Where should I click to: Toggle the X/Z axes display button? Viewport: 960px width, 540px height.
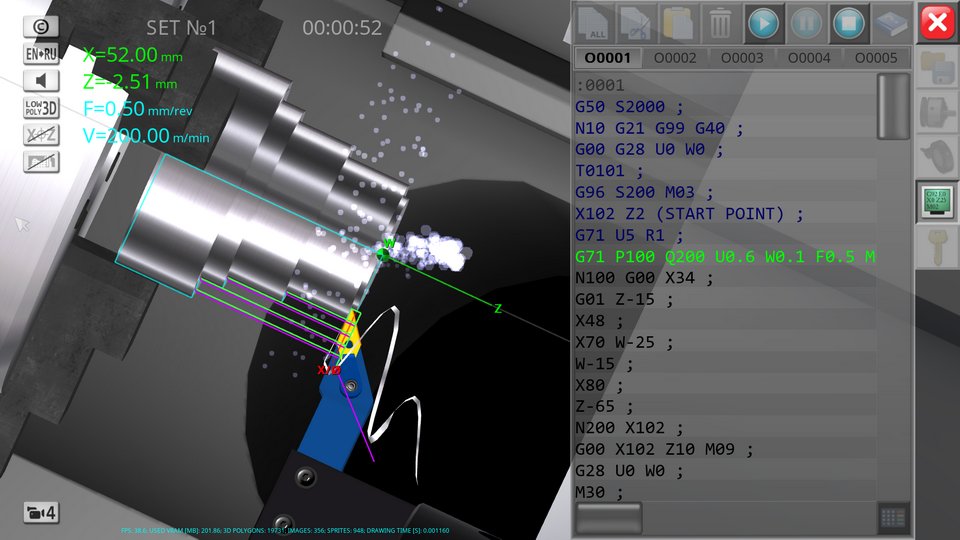[41, 135]
